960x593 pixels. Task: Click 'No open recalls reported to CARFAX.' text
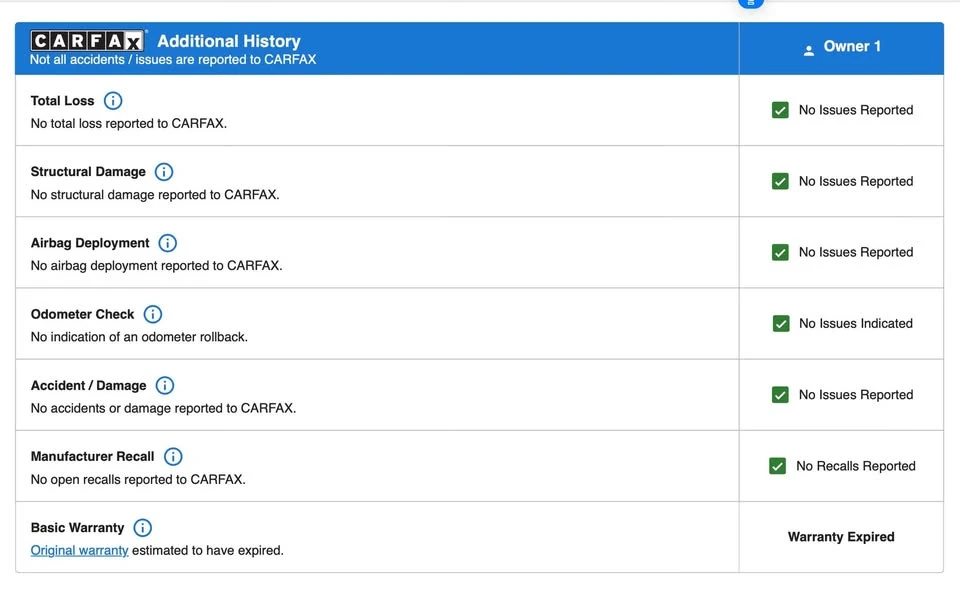[138, 479]
